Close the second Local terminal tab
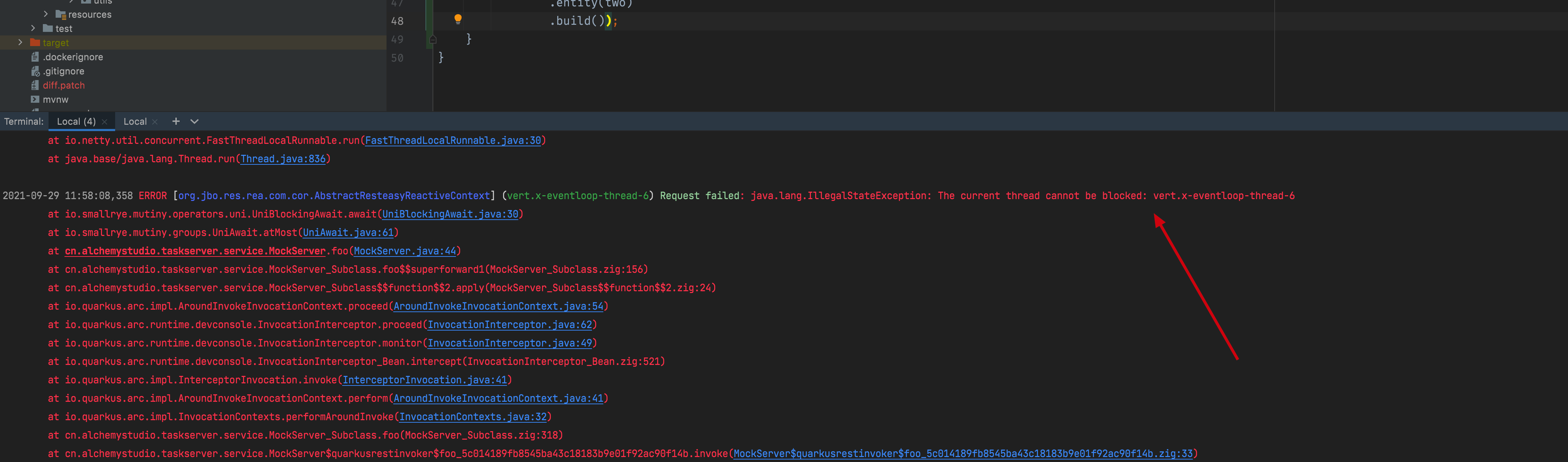 pos(154,122)
